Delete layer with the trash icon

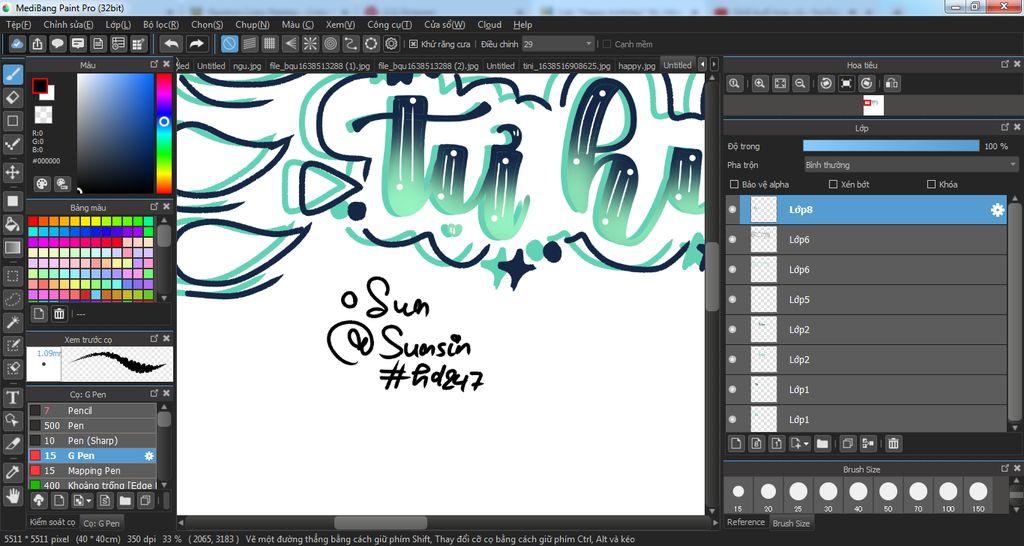[x=893, y=443]
